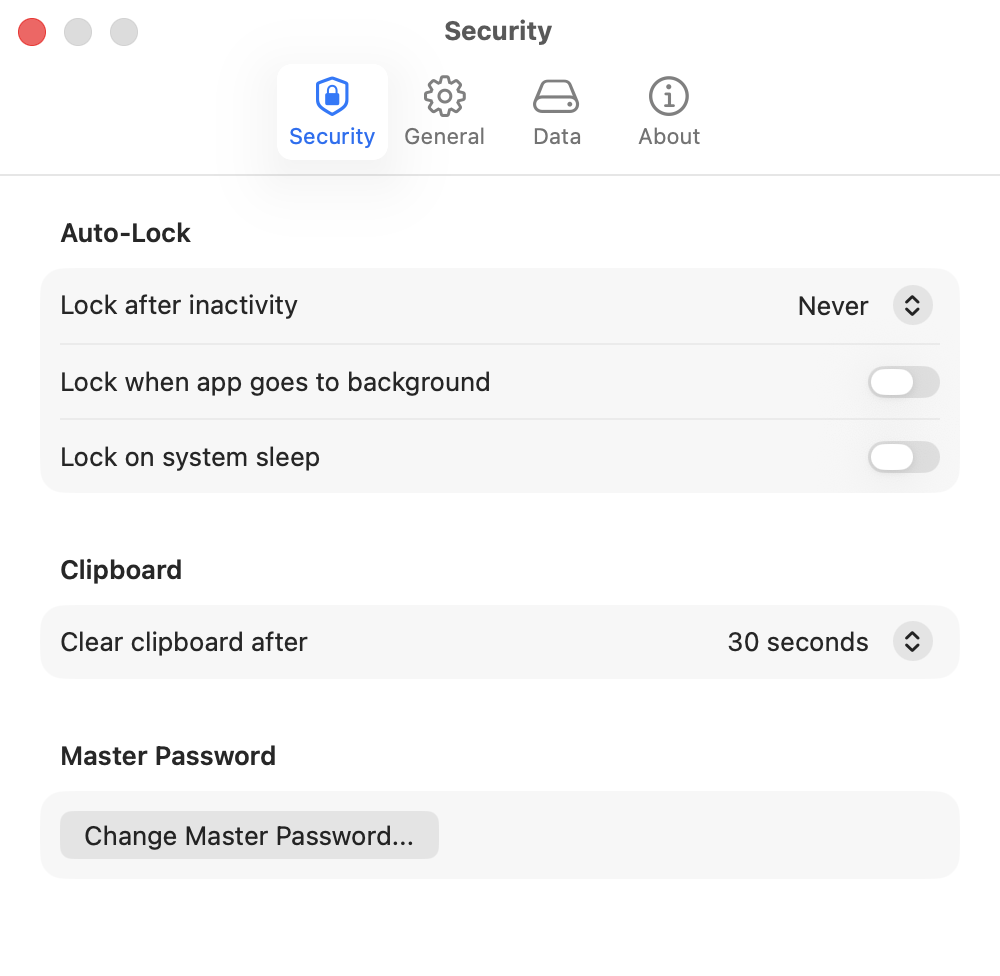The width and height of the screenshot is (1000, 976).
Task: Open the Data drive icon
Action: tap(557, 96)
